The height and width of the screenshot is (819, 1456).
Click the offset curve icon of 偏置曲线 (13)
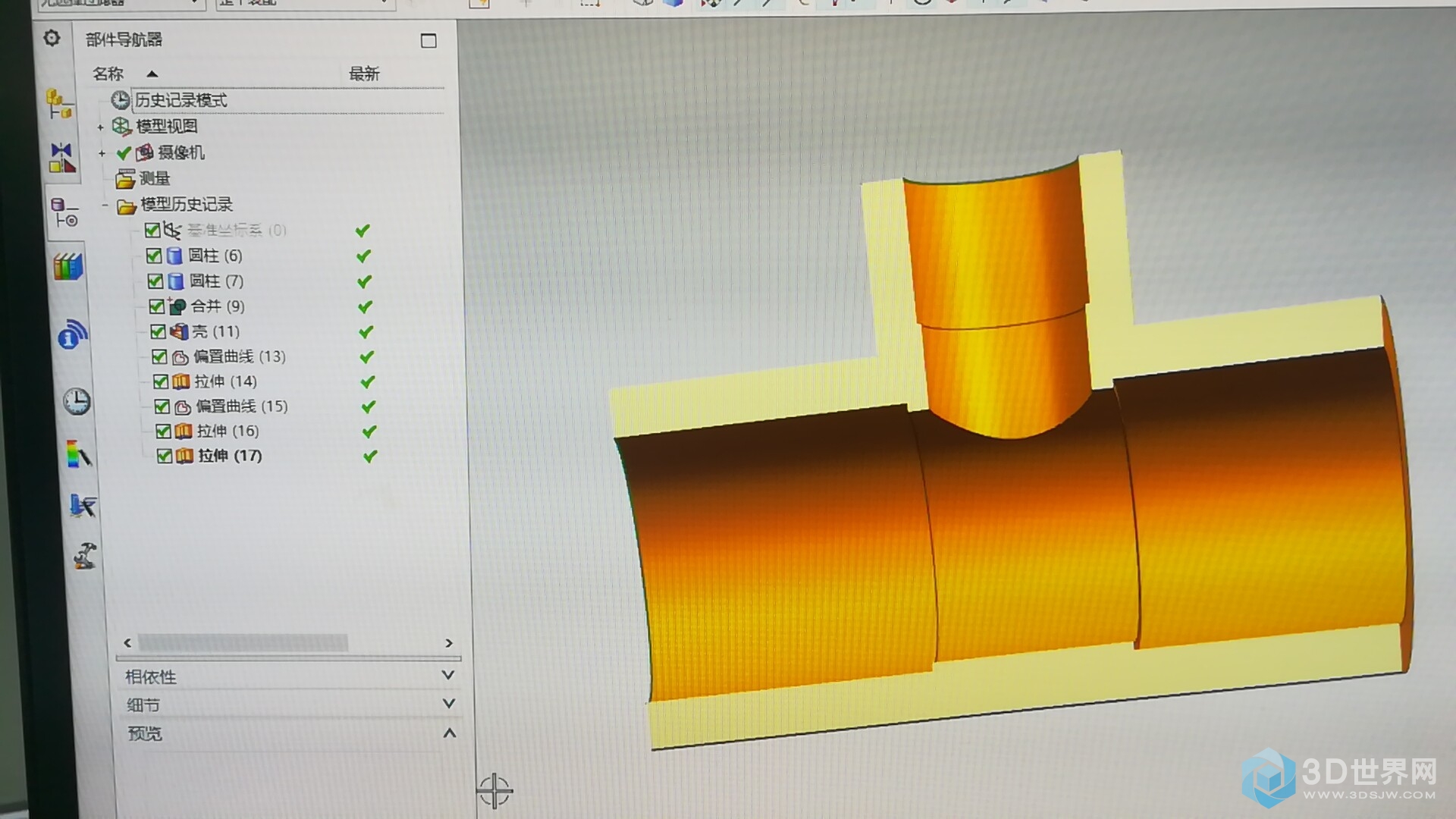[180, 357]
